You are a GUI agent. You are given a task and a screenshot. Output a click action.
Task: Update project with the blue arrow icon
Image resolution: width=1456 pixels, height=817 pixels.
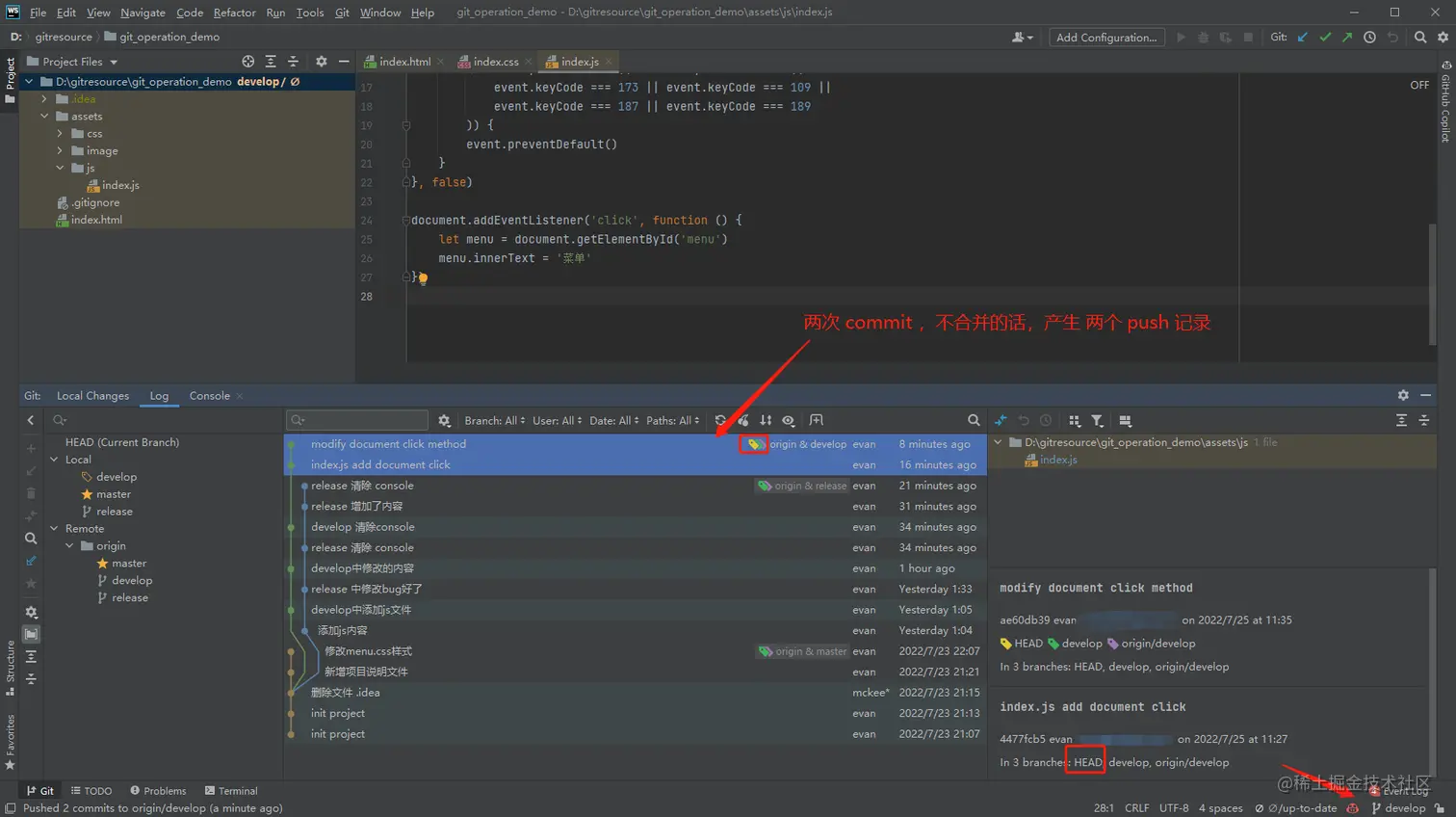point(1302,37)
